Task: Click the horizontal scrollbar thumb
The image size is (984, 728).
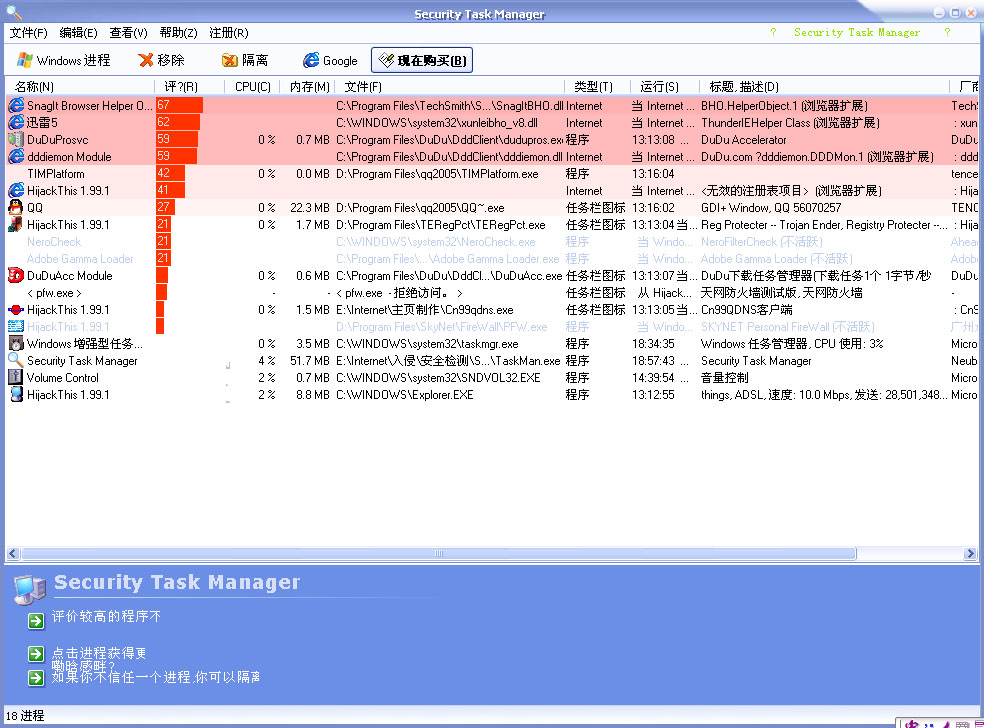Action: click(x=439, y=553)
